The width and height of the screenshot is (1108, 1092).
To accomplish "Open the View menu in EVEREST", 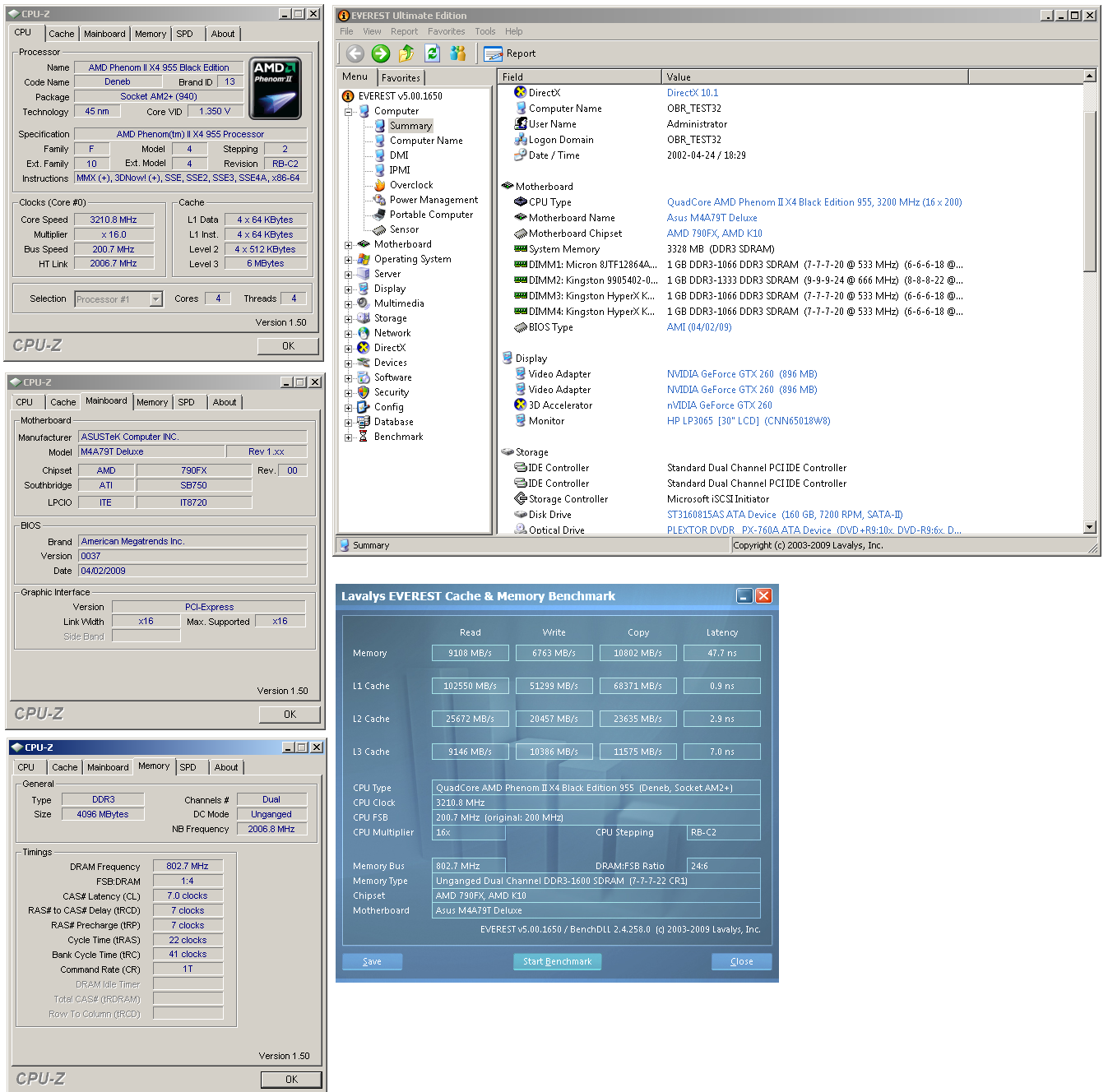I will tap(372, 31).
